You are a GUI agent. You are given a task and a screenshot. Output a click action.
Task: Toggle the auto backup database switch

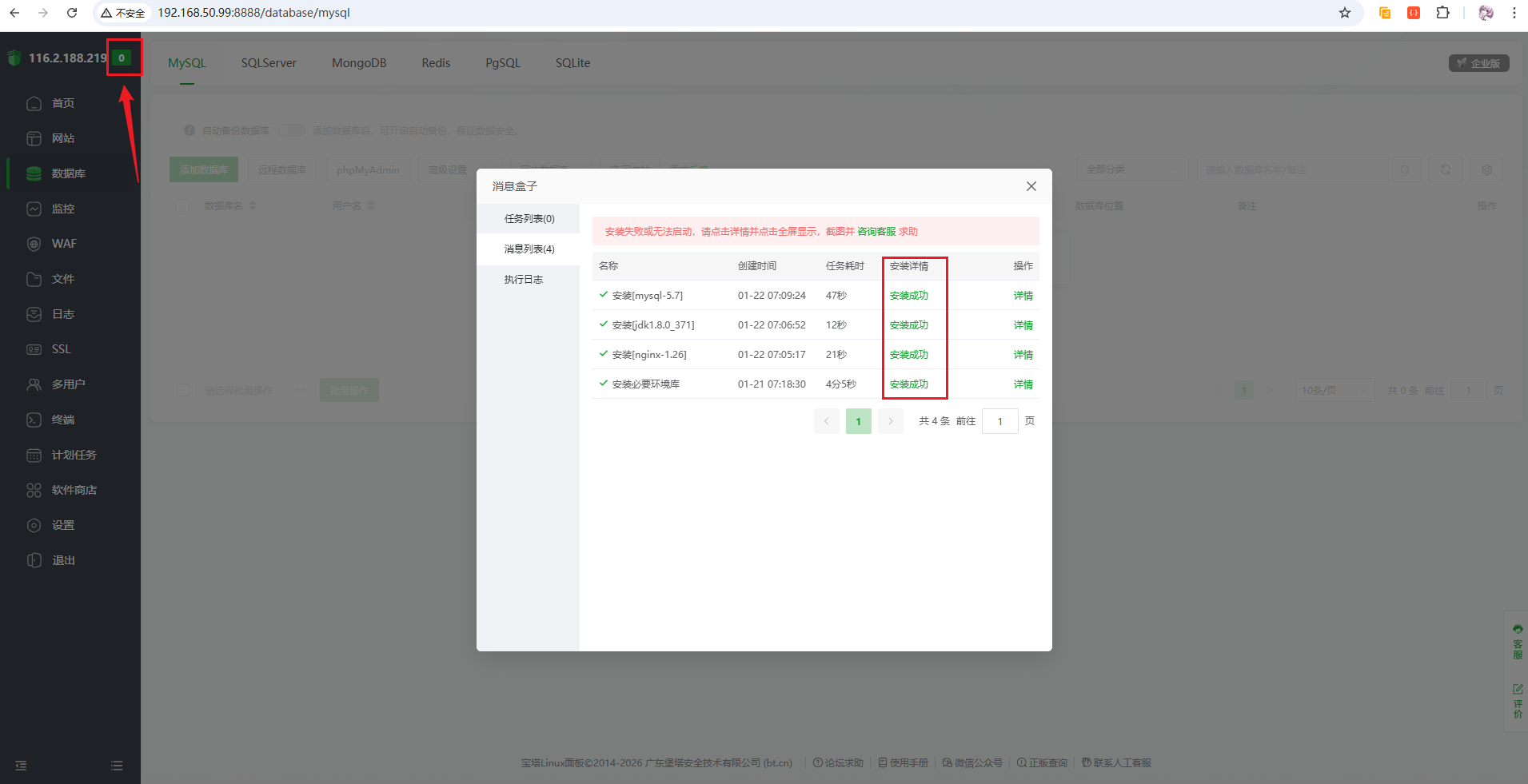pos(291,130)
